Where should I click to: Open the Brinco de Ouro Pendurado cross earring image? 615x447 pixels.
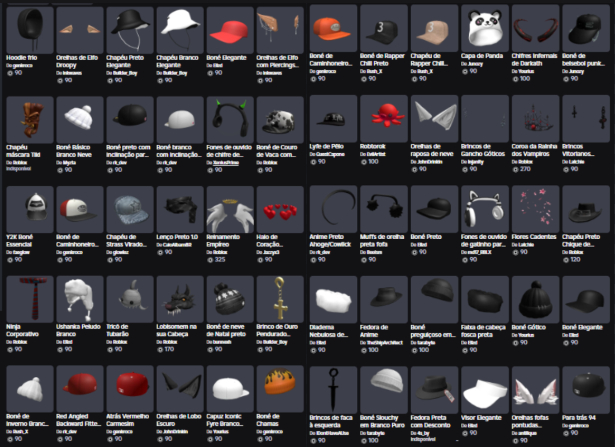click(x=280, y=299)
